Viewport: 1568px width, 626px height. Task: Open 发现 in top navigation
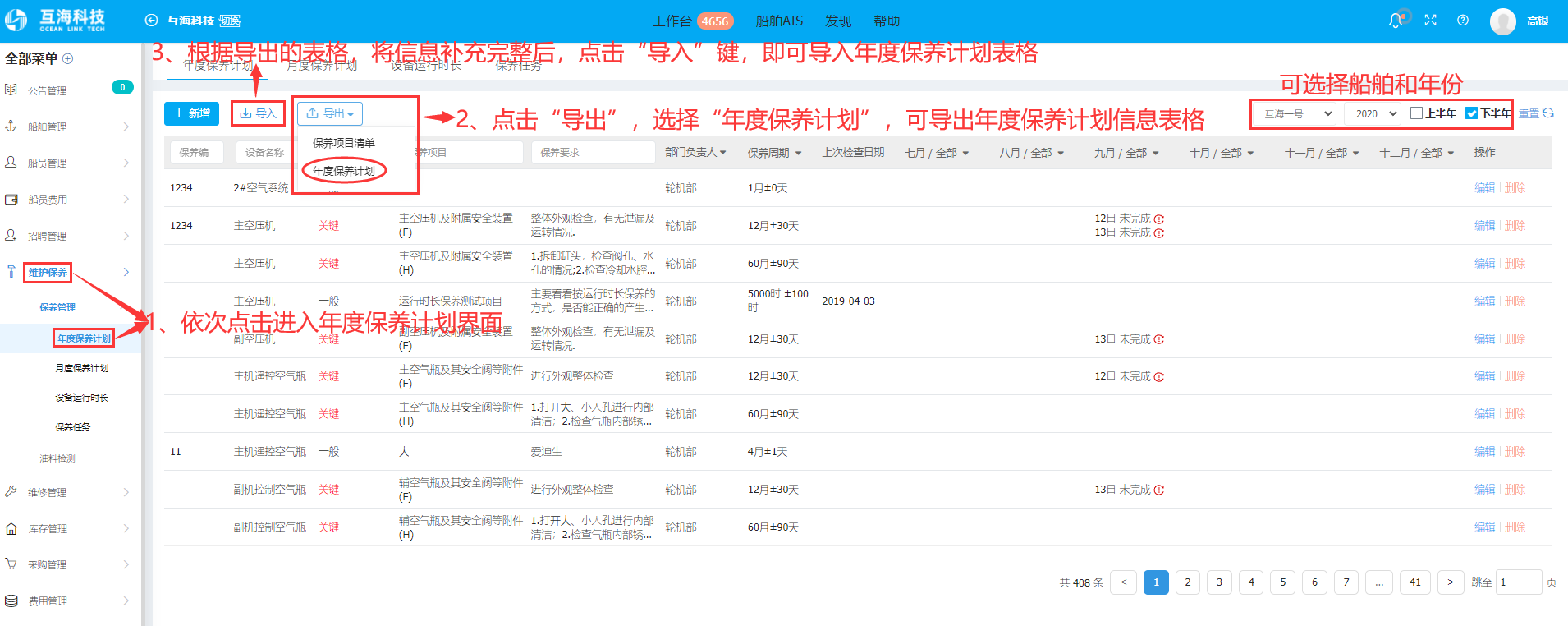(x=838, y=21)
